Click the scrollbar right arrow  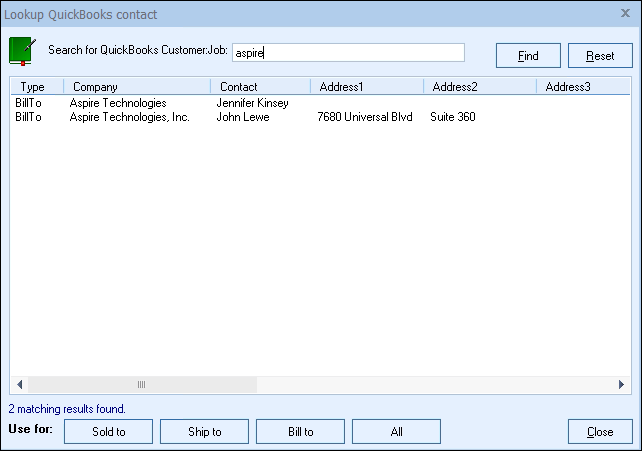(622, 385)
